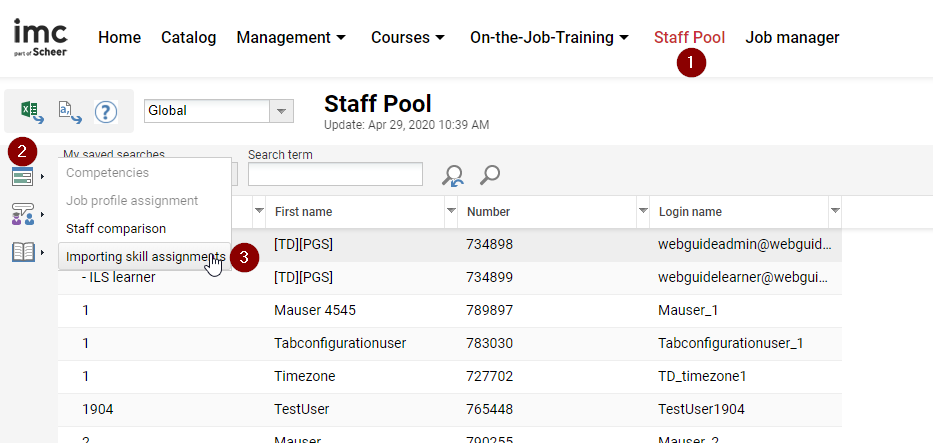
Task: Click the imc Scheer logo
Action: [x=40, y=38]
